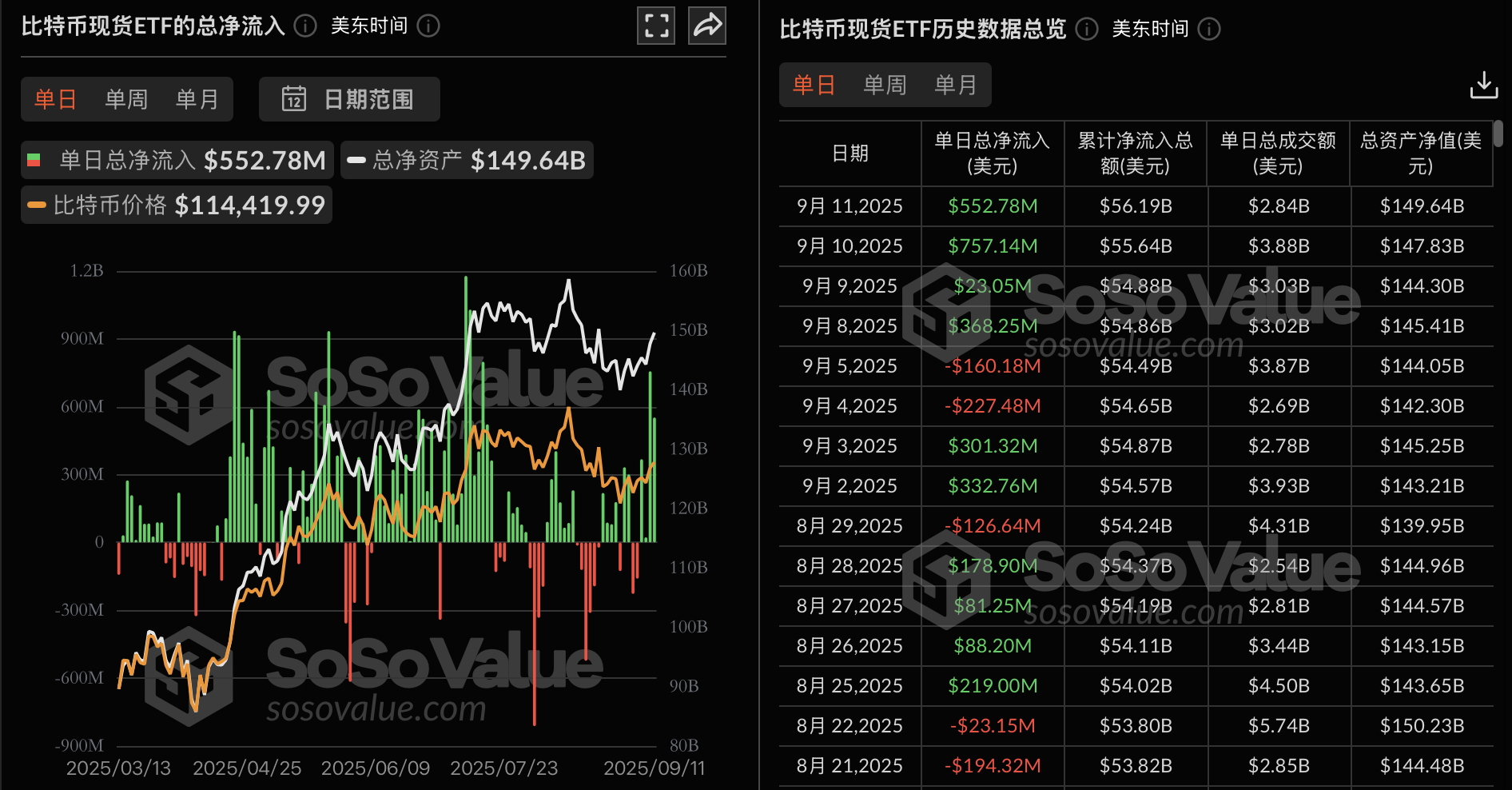Open the 日期范围 date range picker

pyautogui.click(x=349, y=99)
